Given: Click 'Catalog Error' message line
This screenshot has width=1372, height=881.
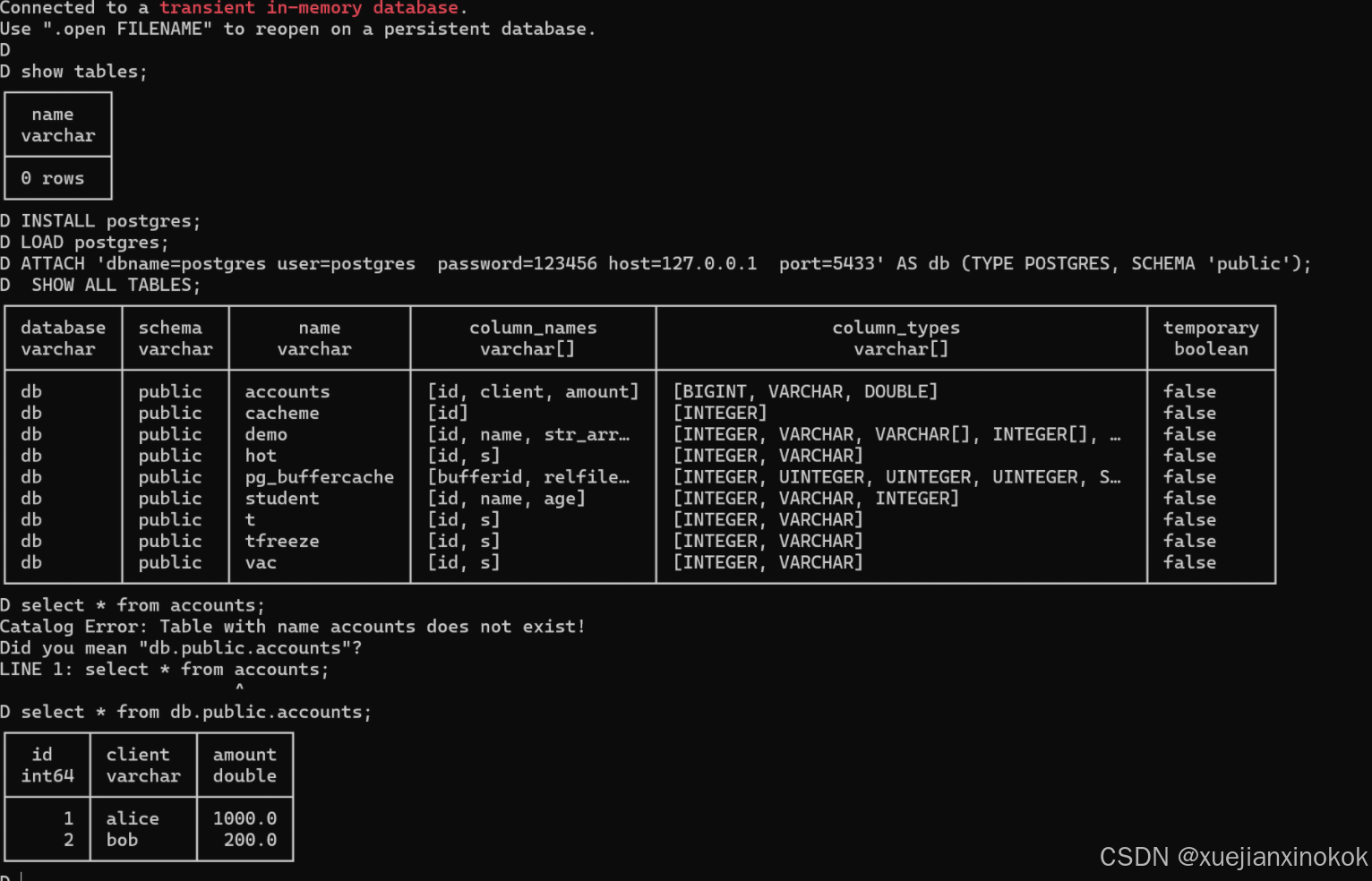Looking at the screenshot, I should click(293, 627).
